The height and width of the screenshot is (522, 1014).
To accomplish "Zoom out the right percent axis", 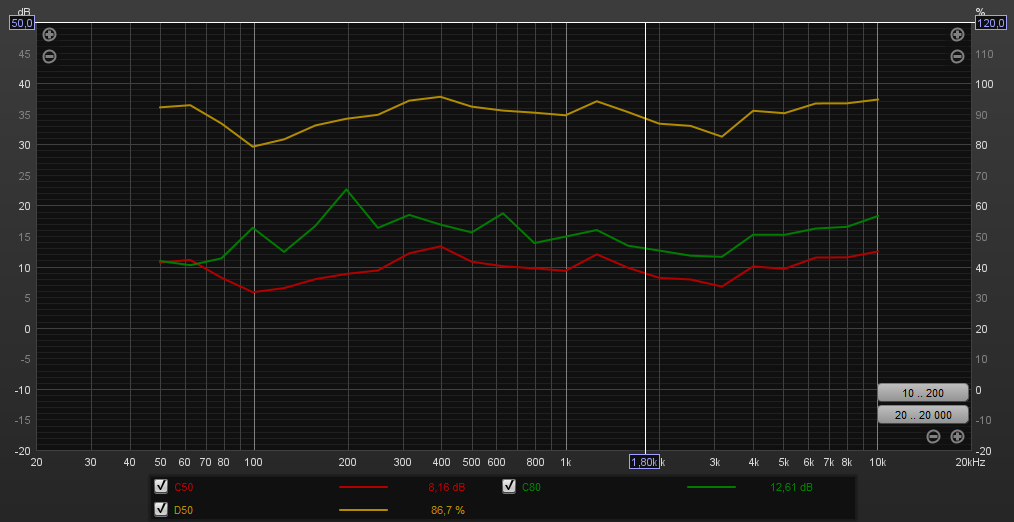I will click(x=957, y=57).
